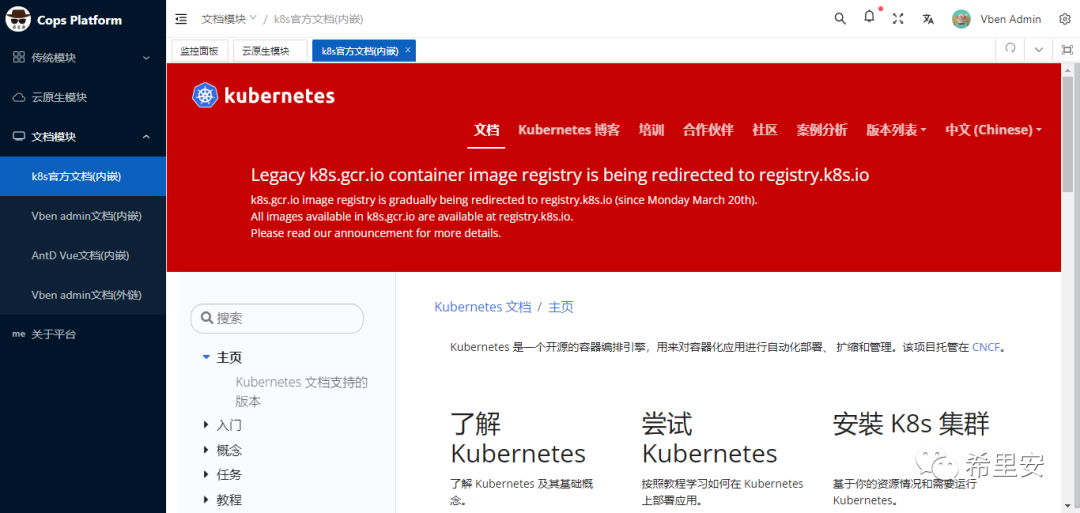1080x513 pixels.
Task: Click the Kubernetes 文档 breadcrumb link
Action: [483, 307]
